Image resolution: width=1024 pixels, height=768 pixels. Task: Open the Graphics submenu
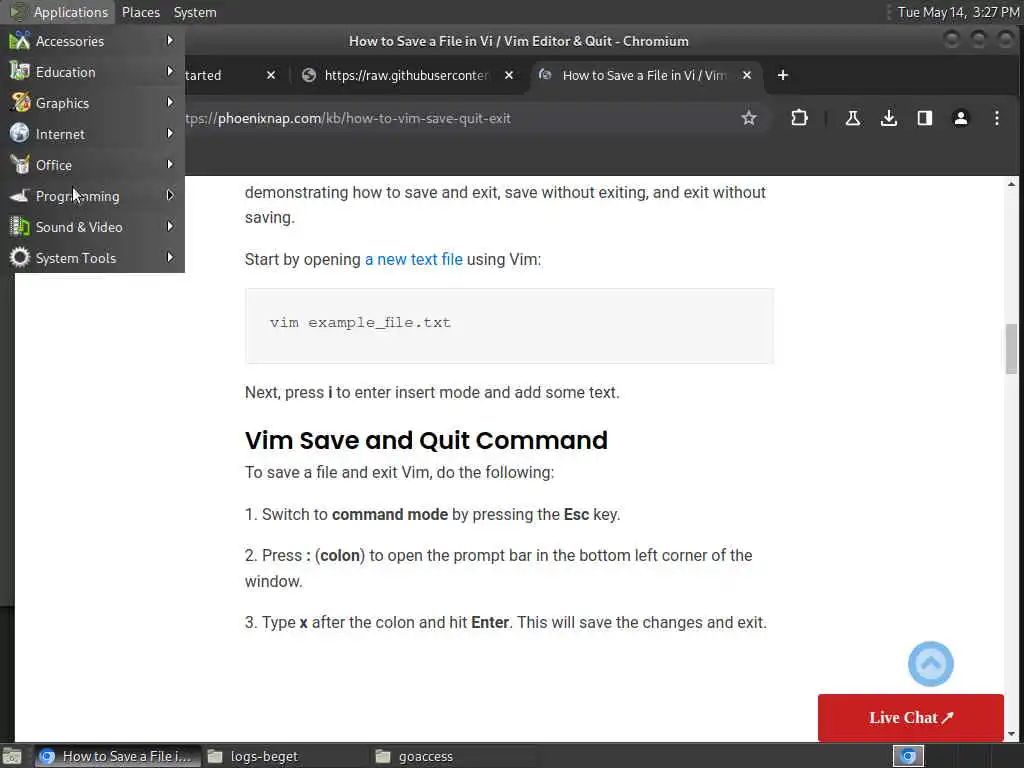94,103
